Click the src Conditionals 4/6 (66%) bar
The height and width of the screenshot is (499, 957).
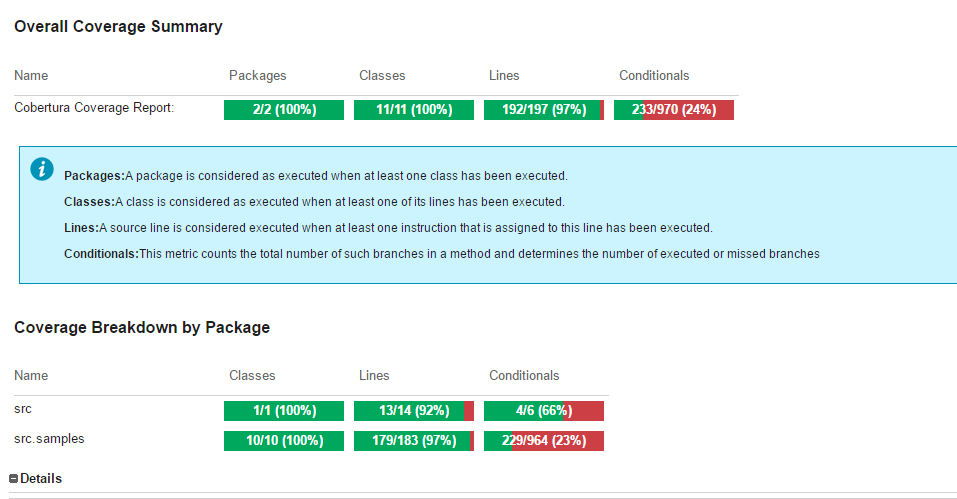pyautogui.click(x=543, y=411)
